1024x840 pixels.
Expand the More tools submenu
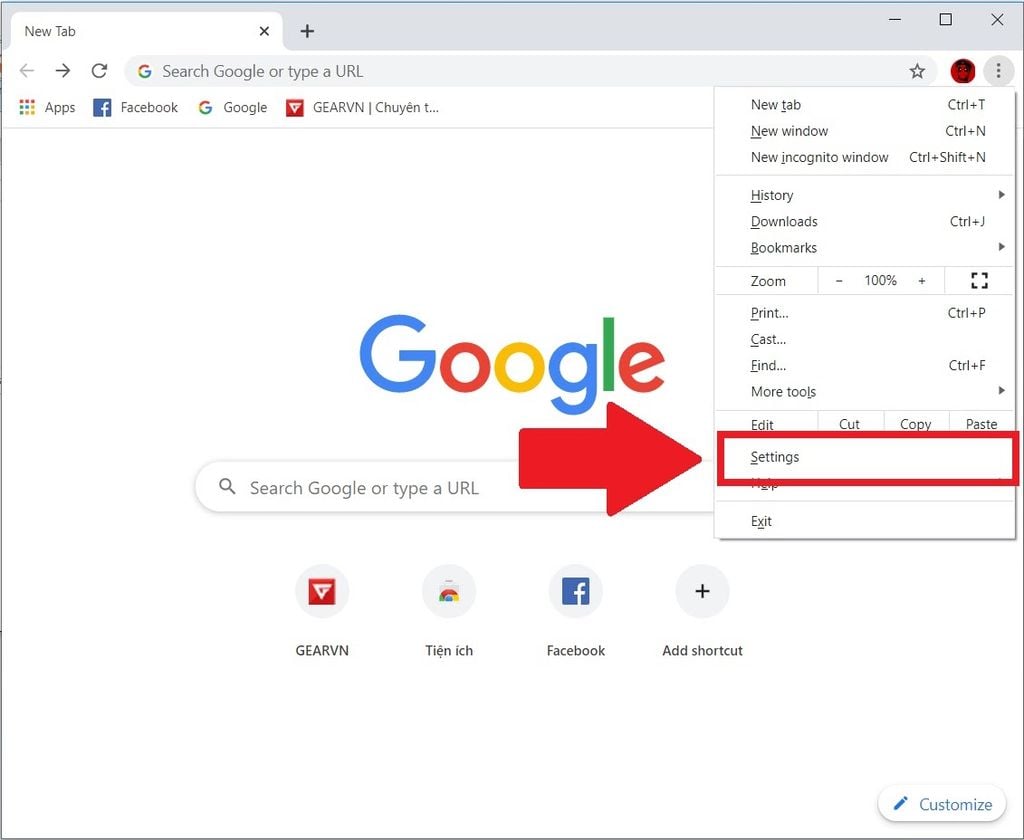tap(865, 391)
